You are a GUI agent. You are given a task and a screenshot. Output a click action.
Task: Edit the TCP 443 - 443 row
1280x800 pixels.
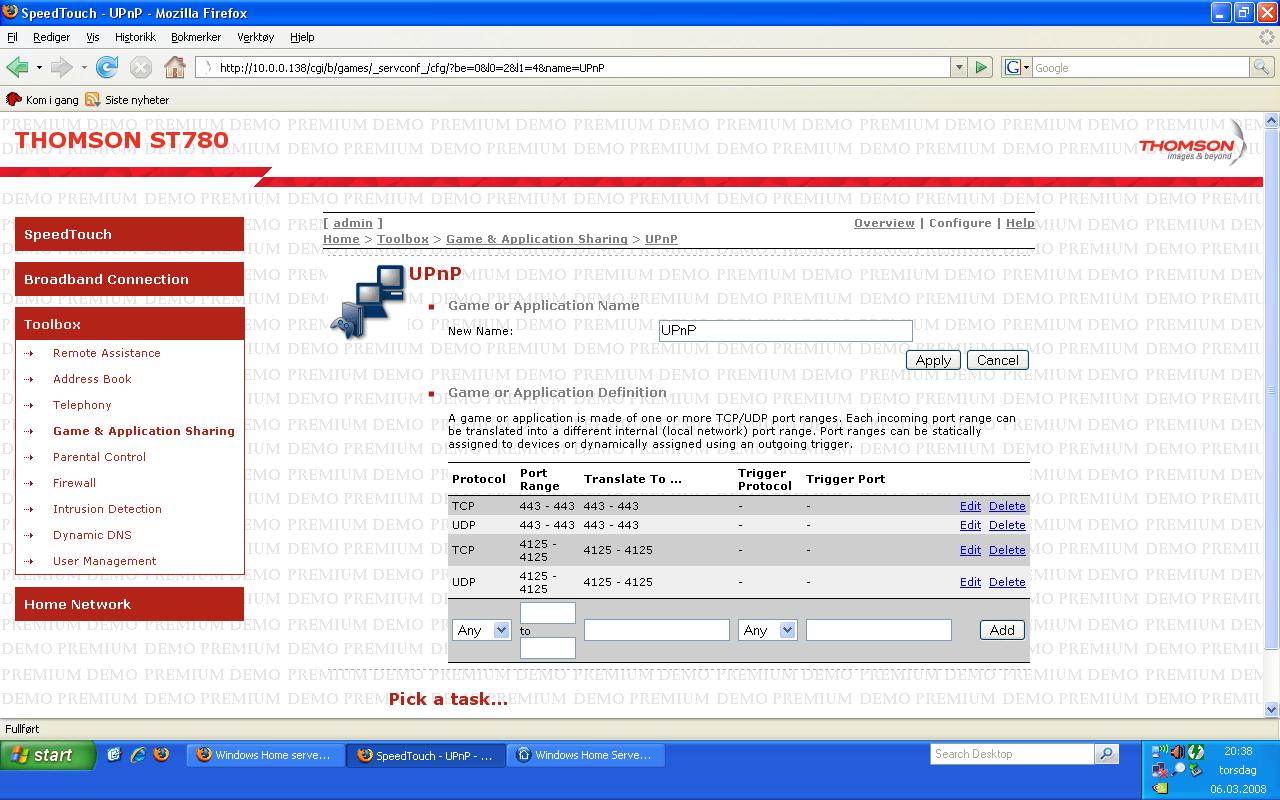tap(970, 506)
